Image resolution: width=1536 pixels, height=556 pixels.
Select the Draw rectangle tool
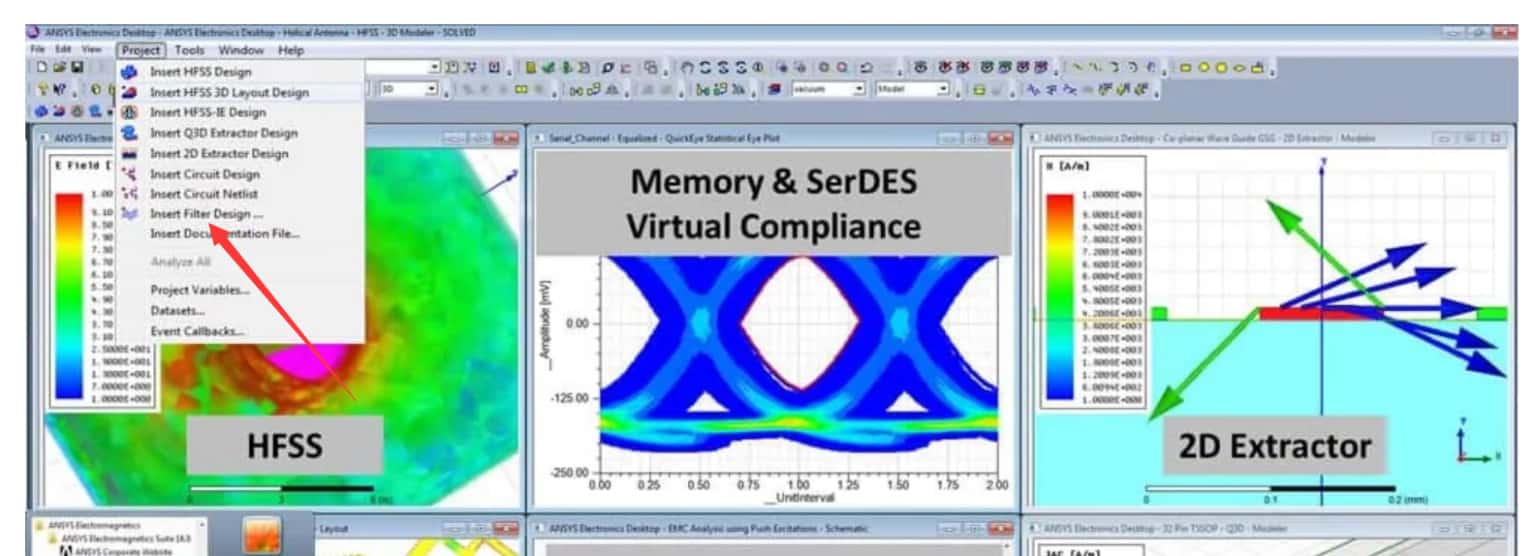pos(1185,68)
